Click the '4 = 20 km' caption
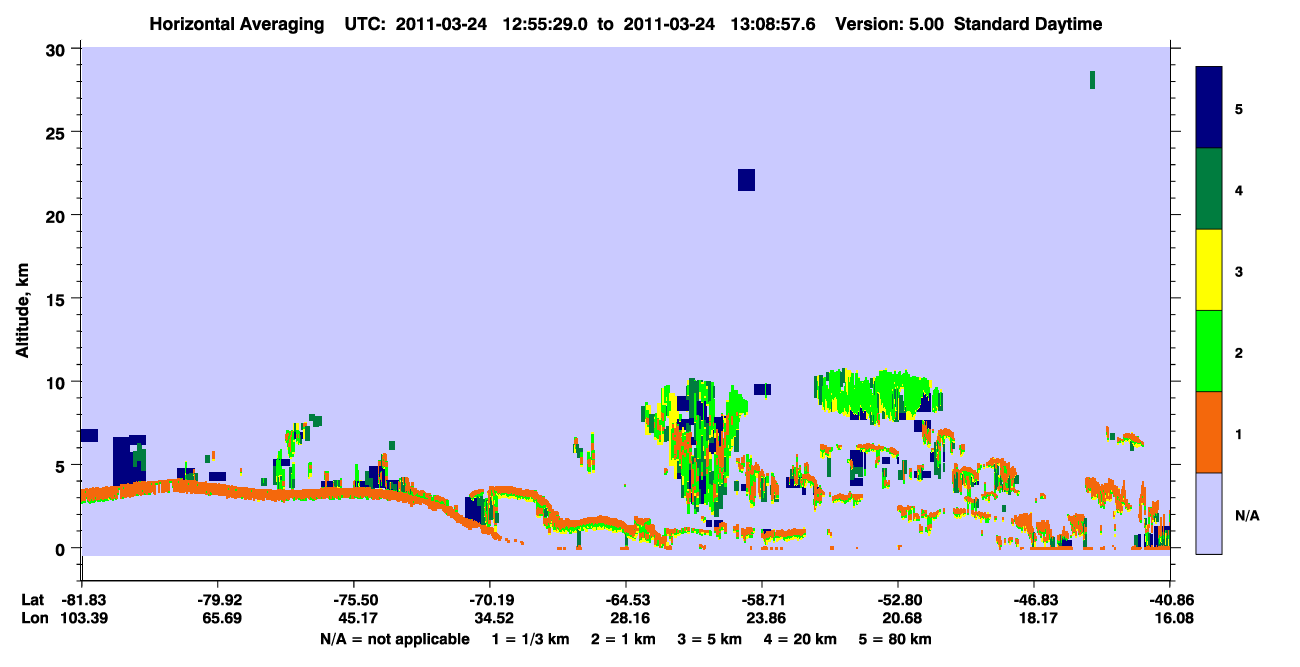 [800, 639]
